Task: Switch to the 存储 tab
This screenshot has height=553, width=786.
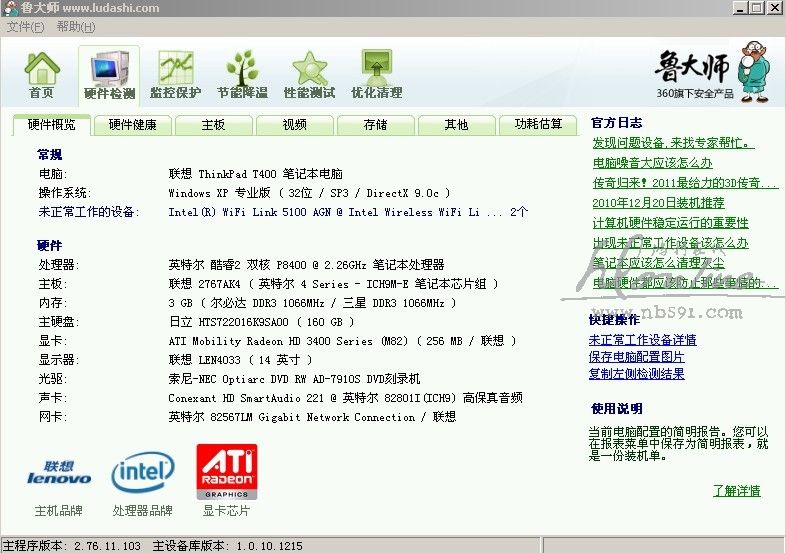Action: [375, 125]
